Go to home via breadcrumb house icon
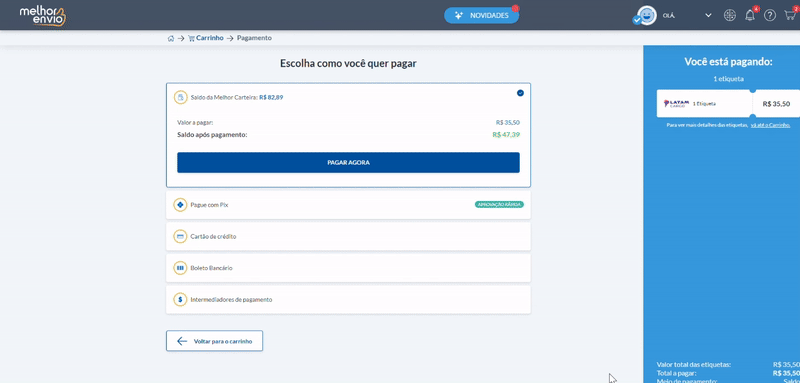This screenshot has width=800, height=383. click(x=171, y=38)
